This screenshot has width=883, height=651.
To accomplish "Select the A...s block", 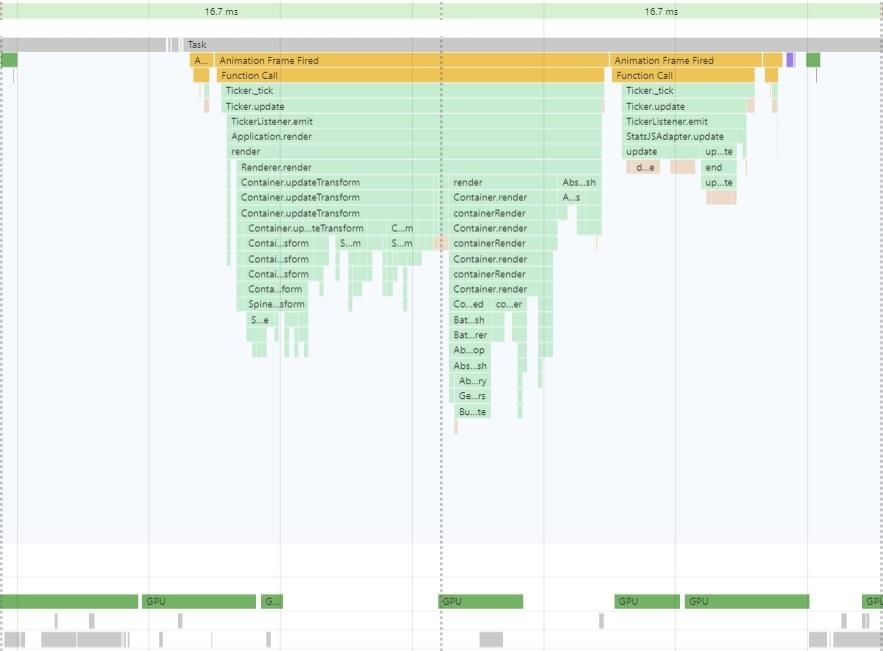I will [572, 198].
